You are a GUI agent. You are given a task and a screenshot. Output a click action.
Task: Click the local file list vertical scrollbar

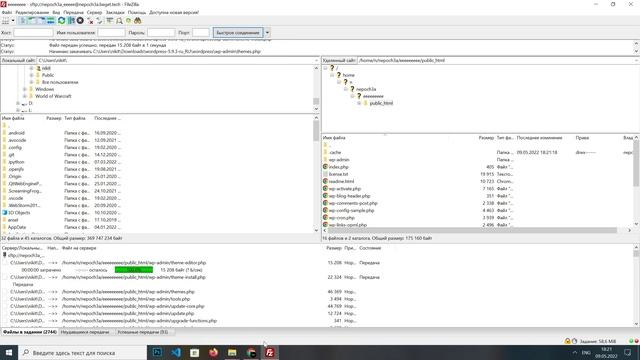click(316, 131)
